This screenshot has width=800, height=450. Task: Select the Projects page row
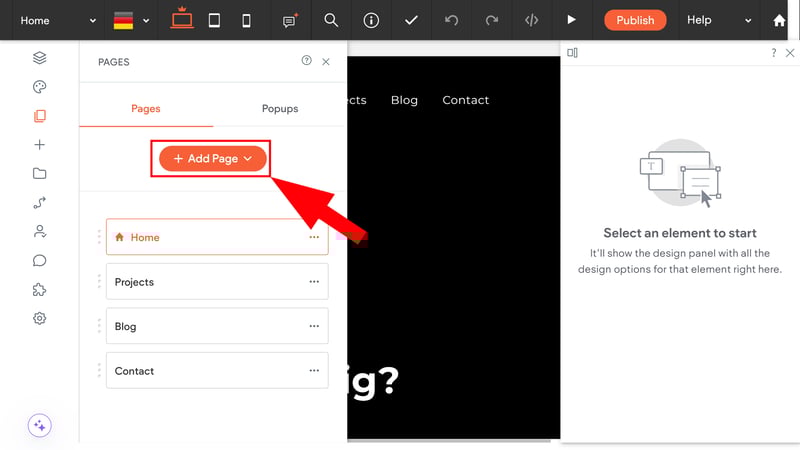pyautogui.click(x=217, y=282)
